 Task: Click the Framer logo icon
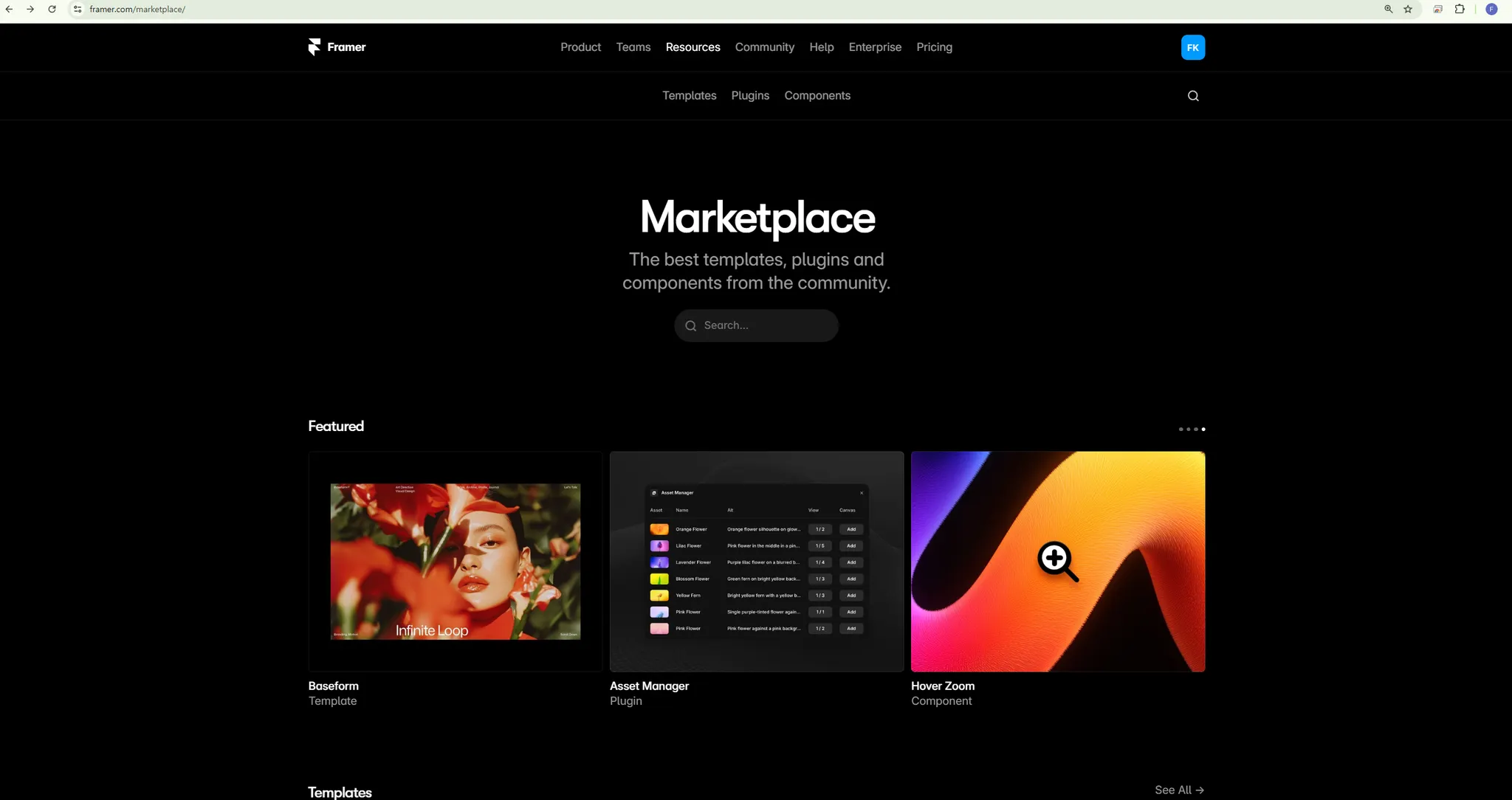pyautogui.click(x=315, y=47)
